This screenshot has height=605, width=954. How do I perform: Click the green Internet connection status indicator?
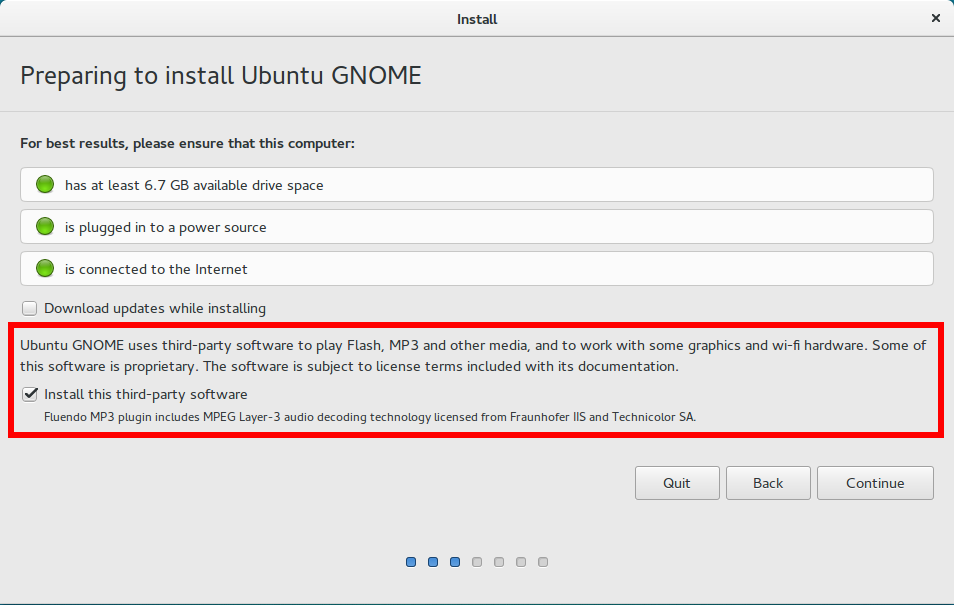point(45,268)
